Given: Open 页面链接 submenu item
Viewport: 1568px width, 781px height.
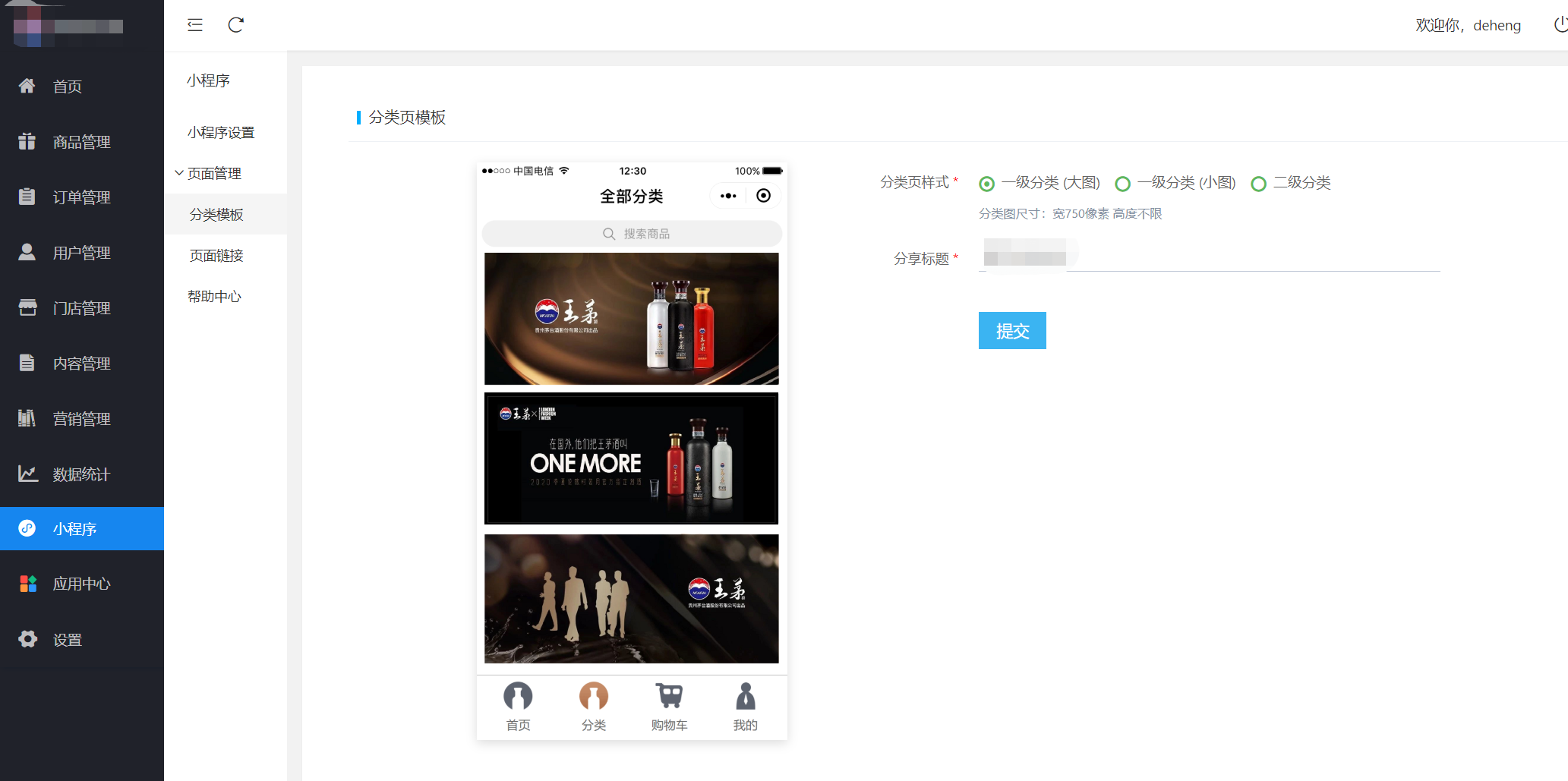Looking at the screenshot, I should pyautogui.click(x=216, y=255).
